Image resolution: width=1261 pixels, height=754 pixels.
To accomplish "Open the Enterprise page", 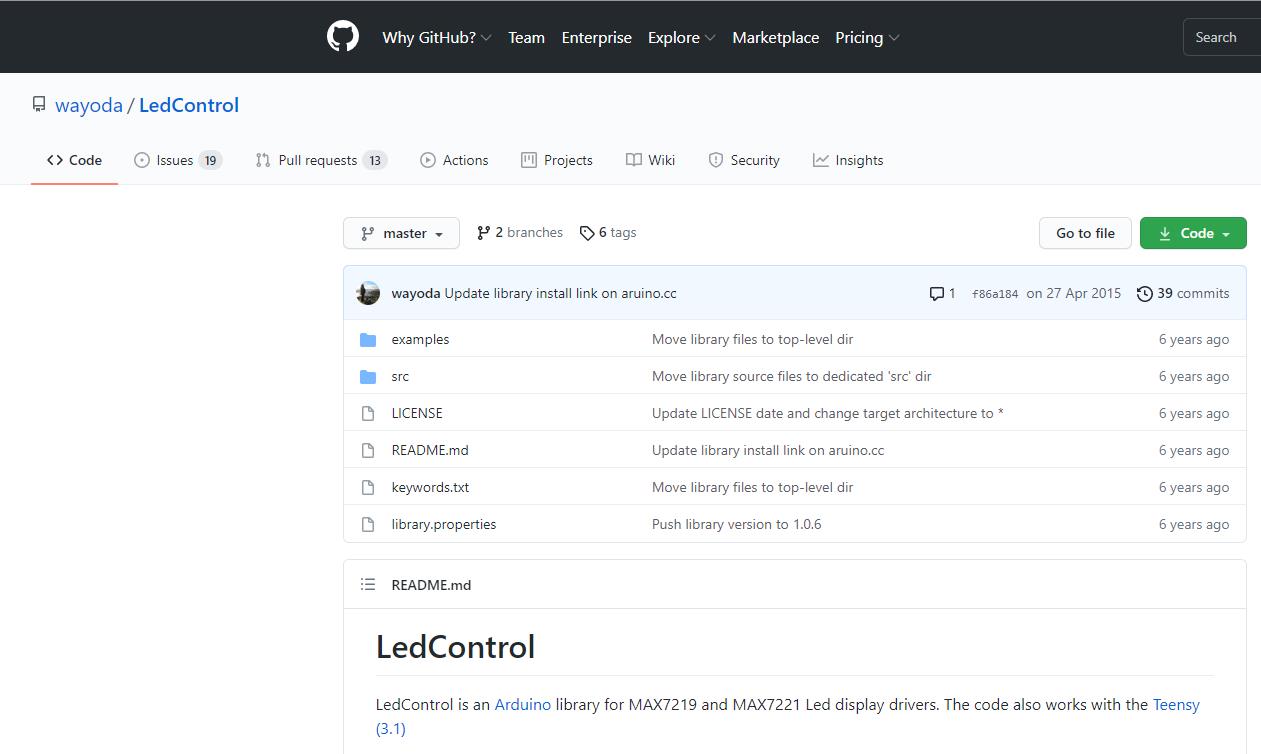I will pyautogui.click(x=596, y=37).
